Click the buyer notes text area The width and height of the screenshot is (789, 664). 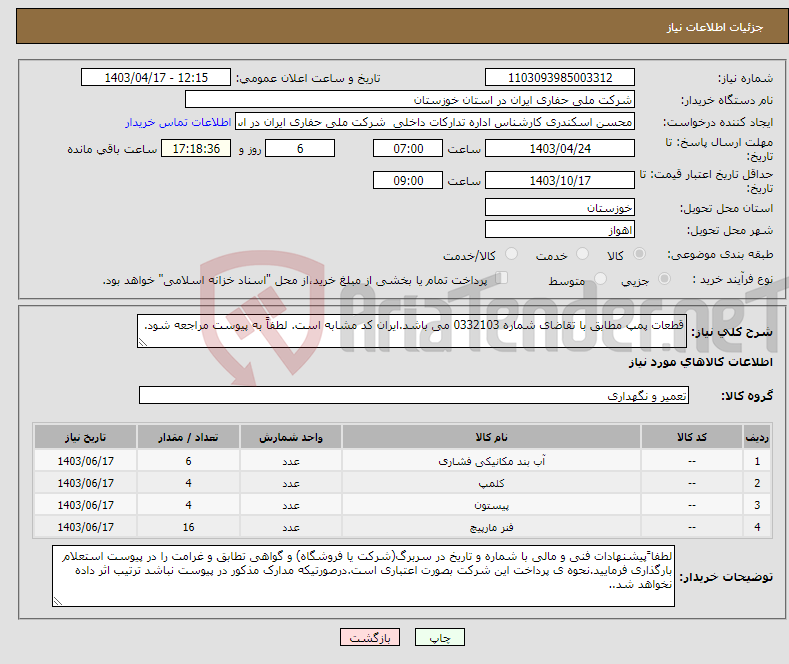pos(363,576)
